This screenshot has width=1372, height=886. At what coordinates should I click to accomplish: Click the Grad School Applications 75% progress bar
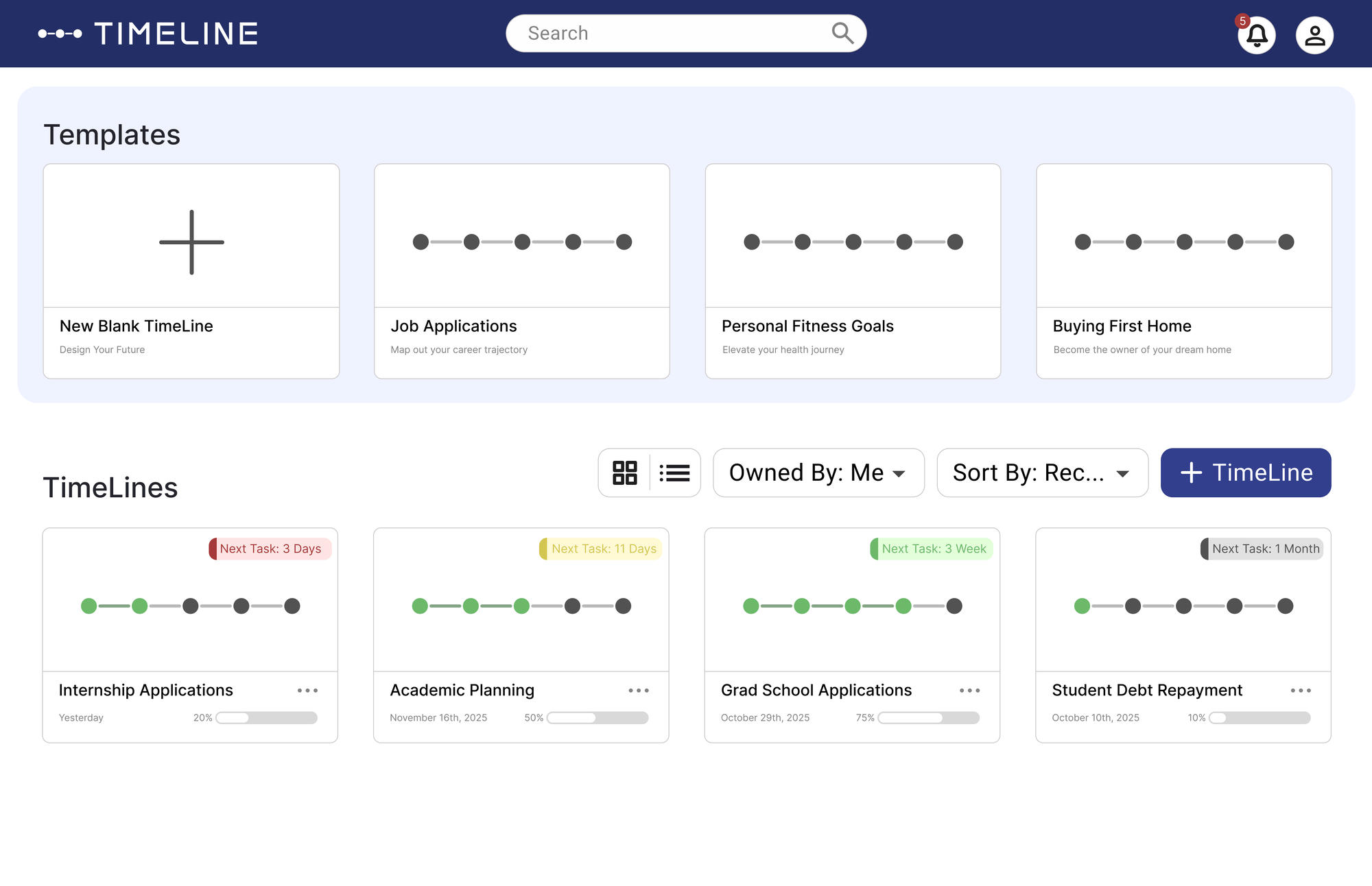point(929,718)
